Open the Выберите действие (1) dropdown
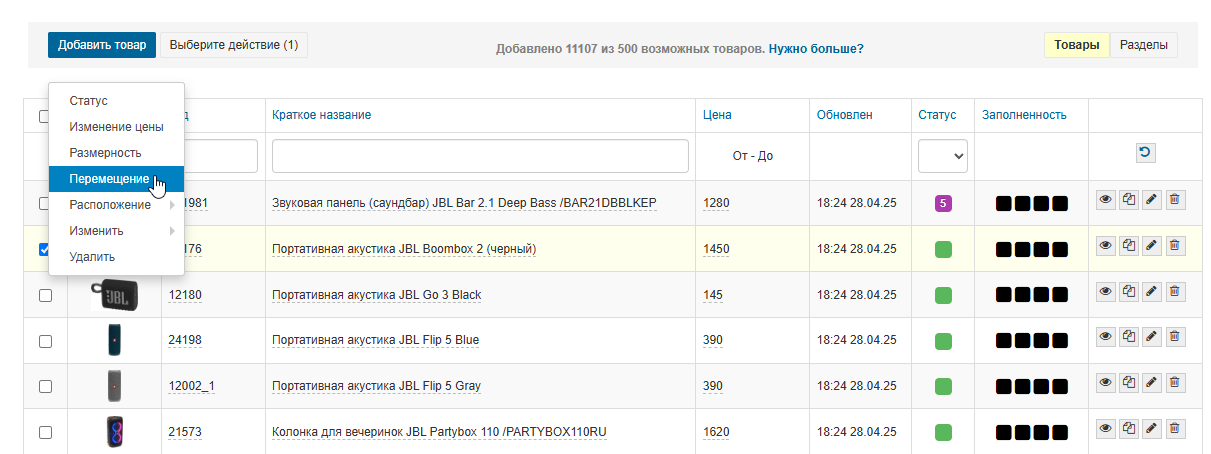This screenshot has height=454, width=1211. click(x=234, y=45)
